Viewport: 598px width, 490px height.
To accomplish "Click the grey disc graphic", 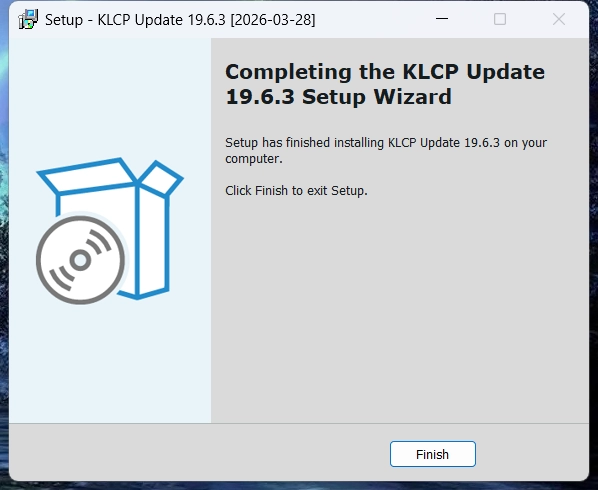I will point(80,260).
